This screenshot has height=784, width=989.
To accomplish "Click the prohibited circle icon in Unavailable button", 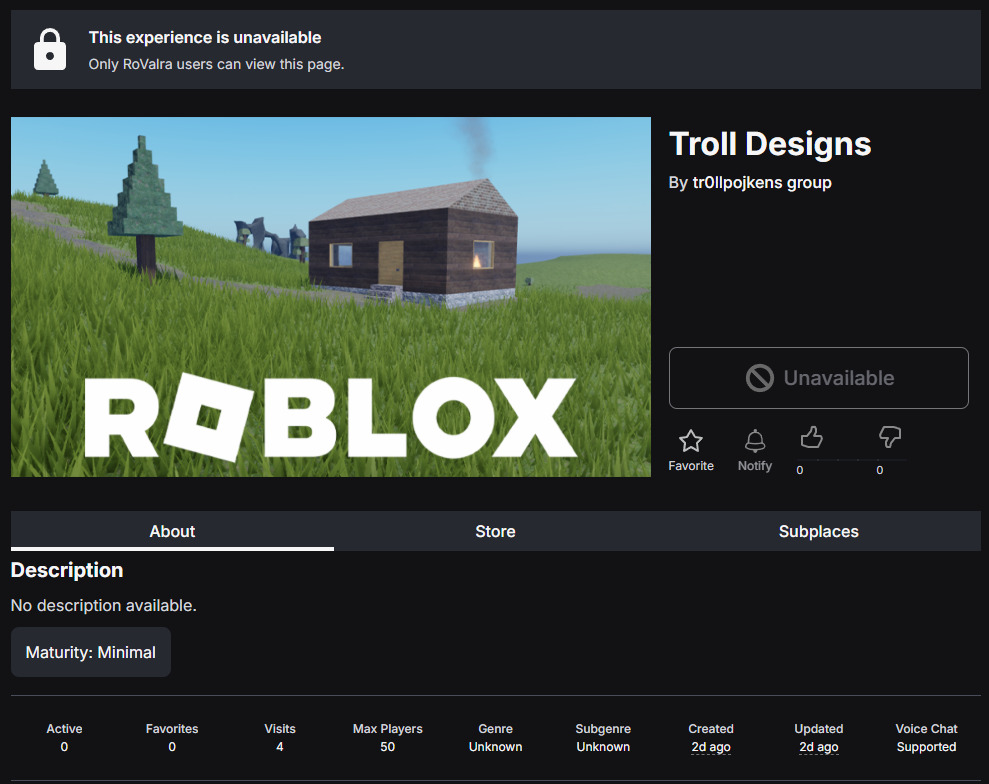I will click(759, 378).
